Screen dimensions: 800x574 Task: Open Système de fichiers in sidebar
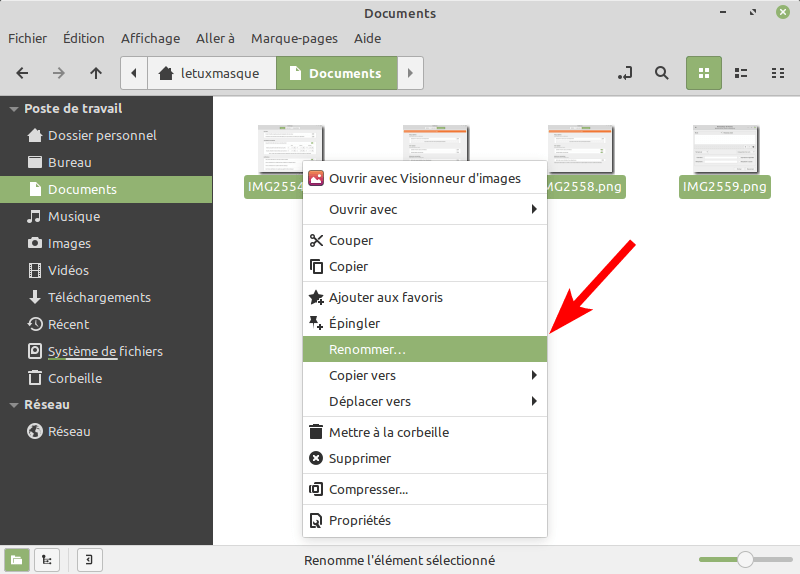pos(106,352)
